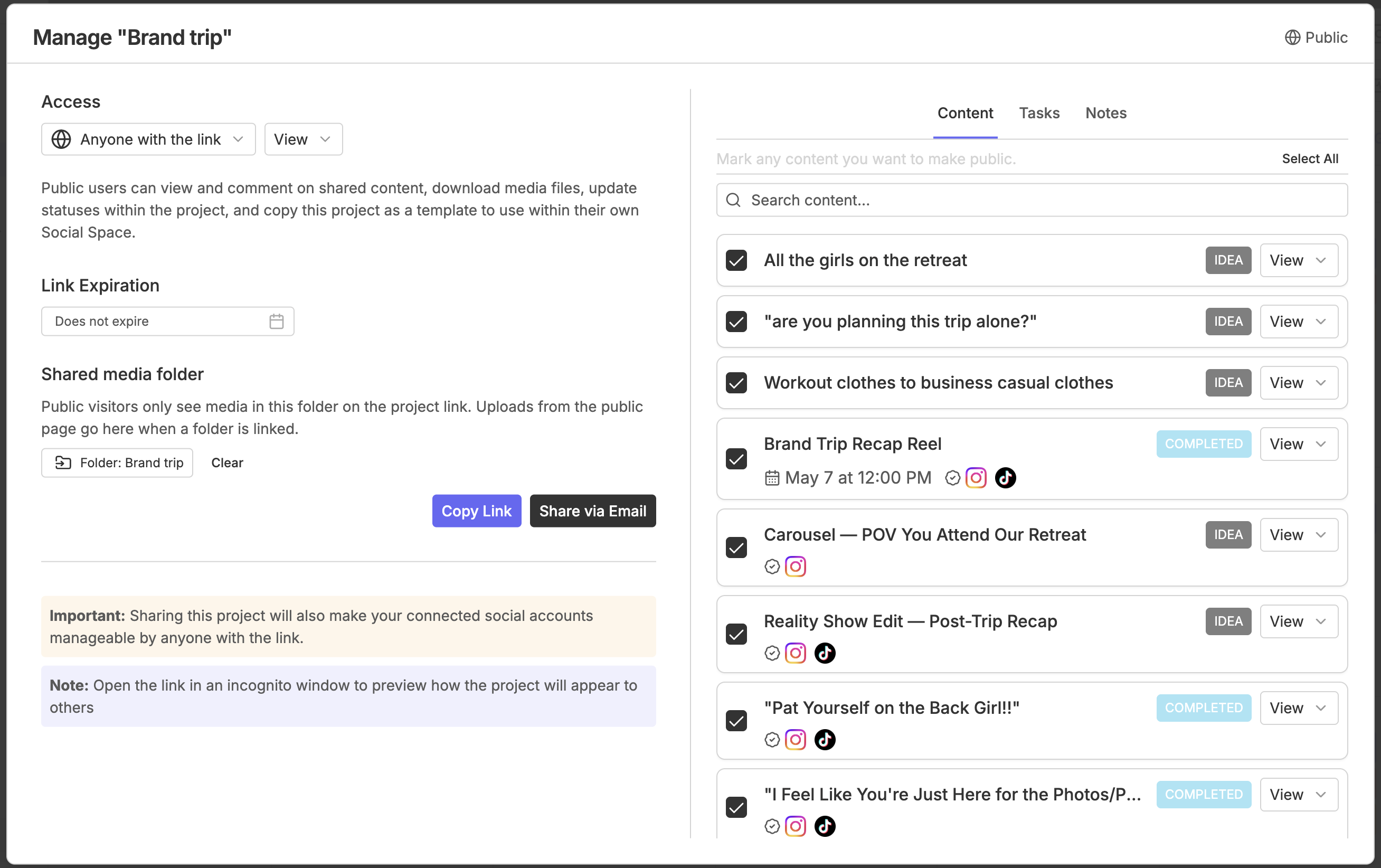1381x868 pixels.
Task: Click approval badge on Pat Yourself on the Back item
Action: [772, 740]
